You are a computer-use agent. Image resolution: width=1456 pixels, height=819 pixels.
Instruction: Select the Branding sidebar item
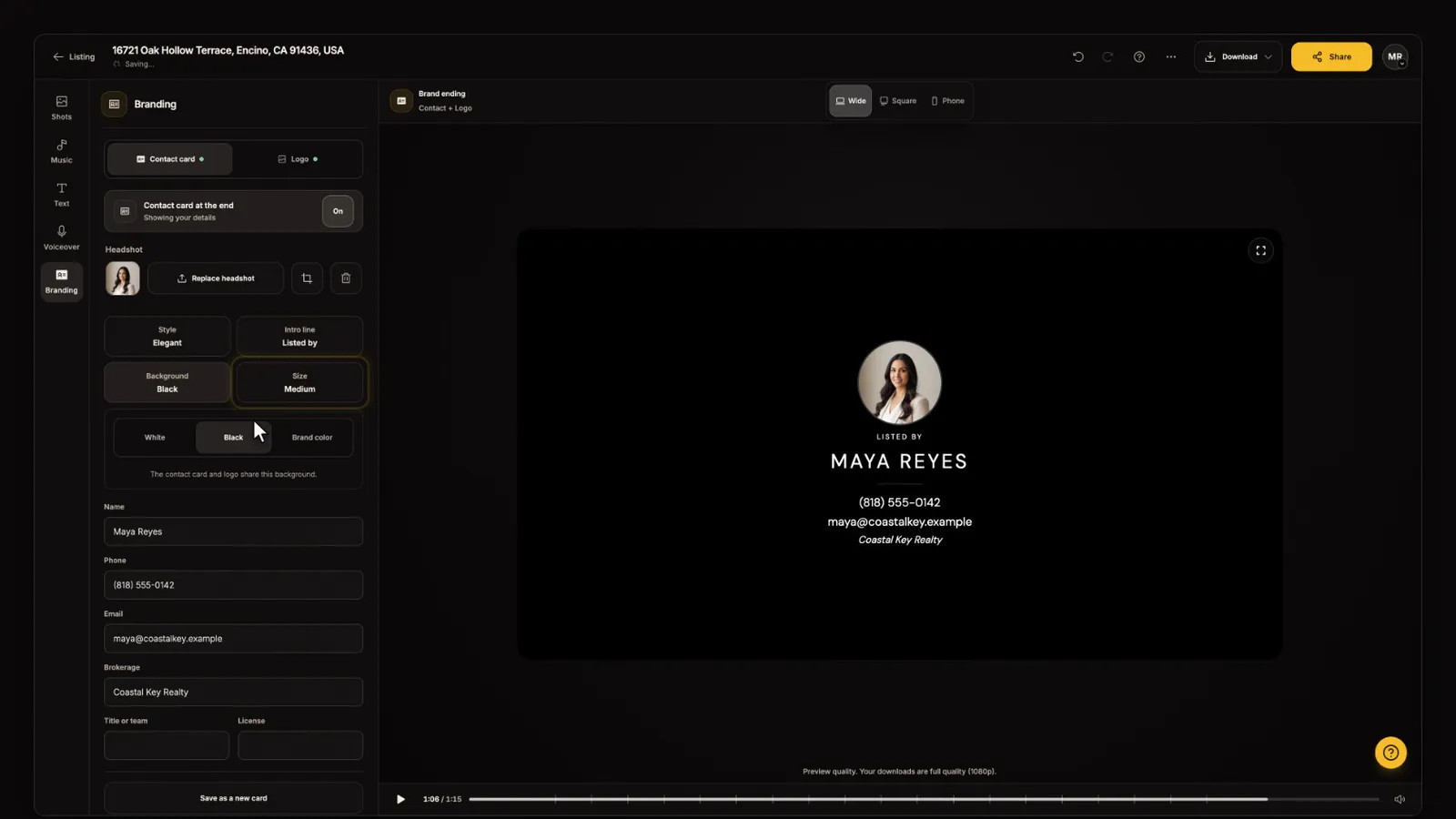[x=61, y=281]
